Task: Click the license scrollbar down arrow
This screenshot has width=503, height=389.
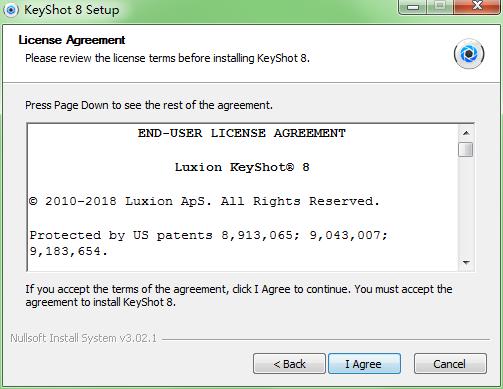Action: [466, 262]
